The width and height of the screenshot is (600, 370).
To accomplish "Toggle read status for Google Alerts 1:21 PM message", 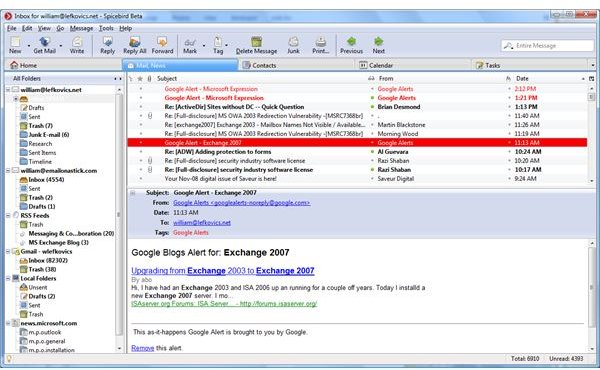I will tap(372, 98).
